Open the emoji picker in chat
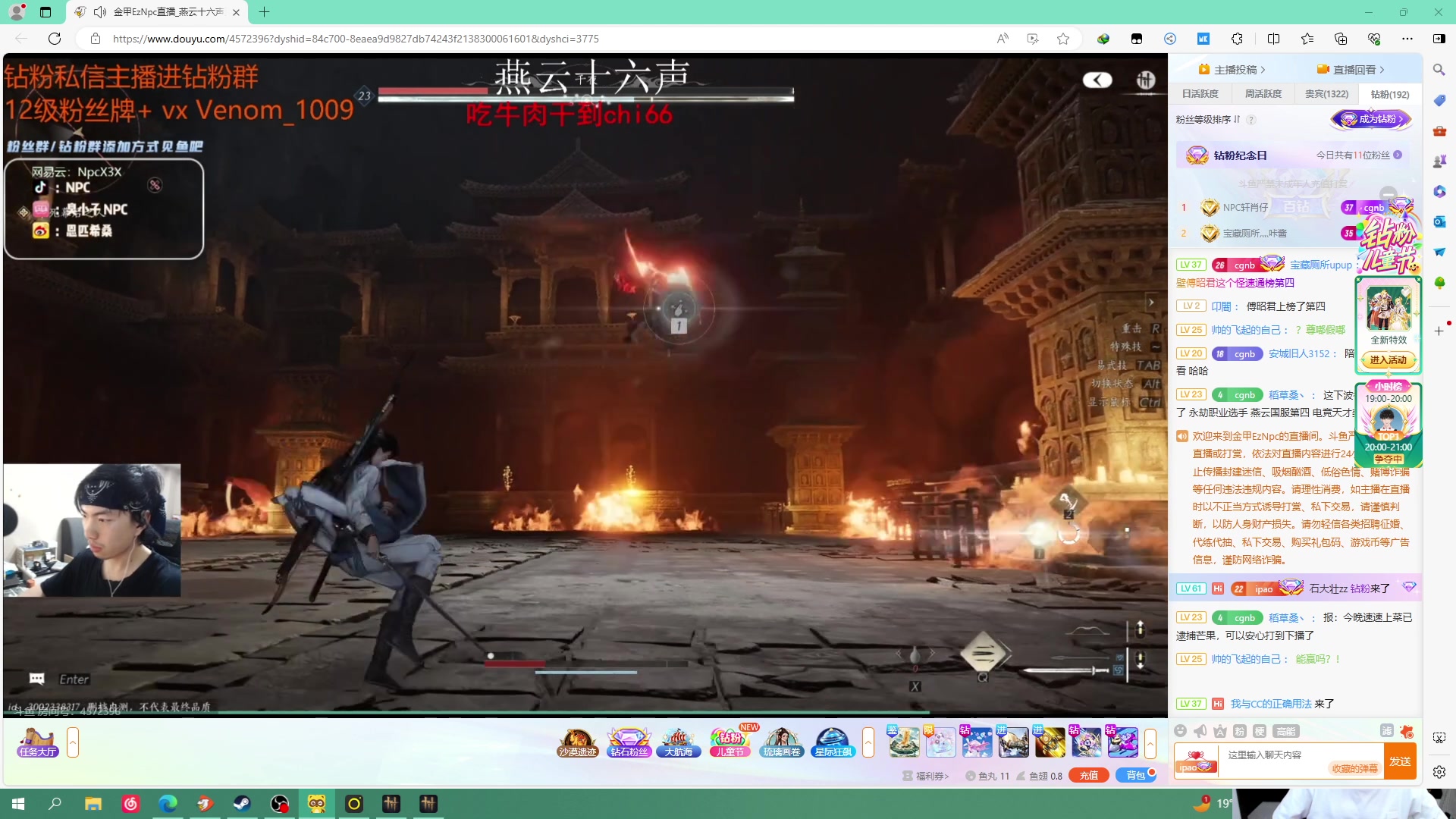Viewport: 1456px width, 819px height. pos(1181,731)
